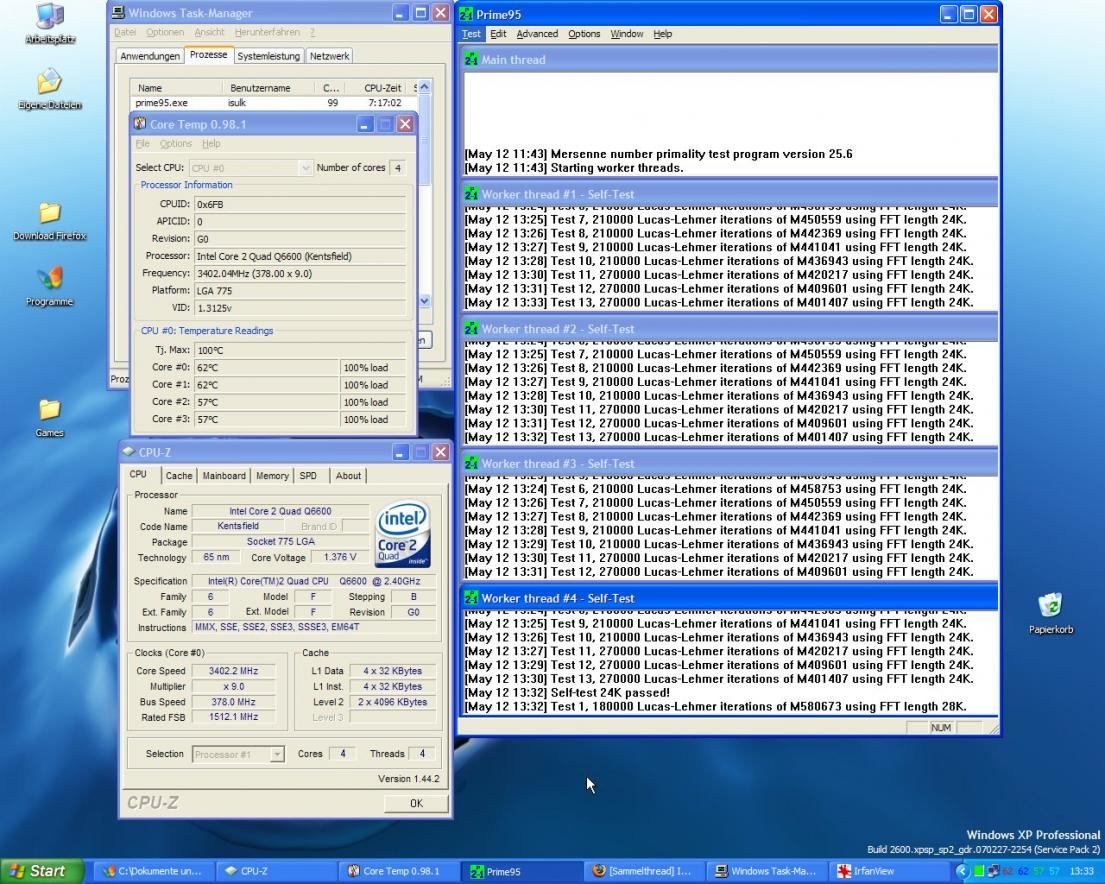Open Prime95 Options menu
This screenshot has width=1105, height=884.
click(x=584, y=34)
